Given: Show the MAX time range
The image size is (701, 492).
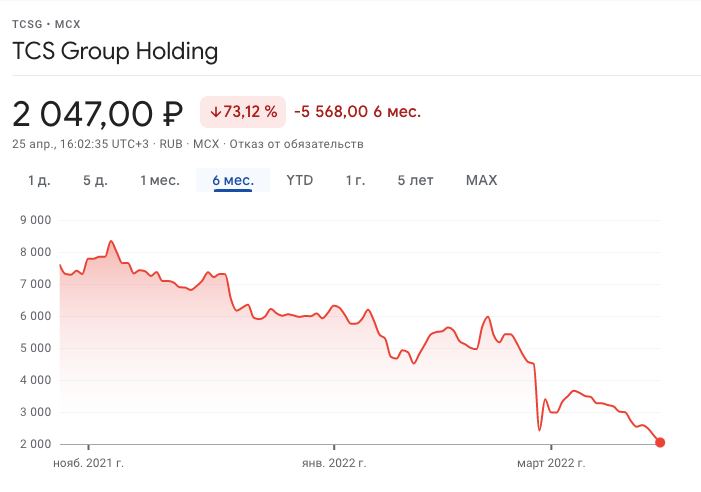Looking at the screenshot, I should point(481,181).
